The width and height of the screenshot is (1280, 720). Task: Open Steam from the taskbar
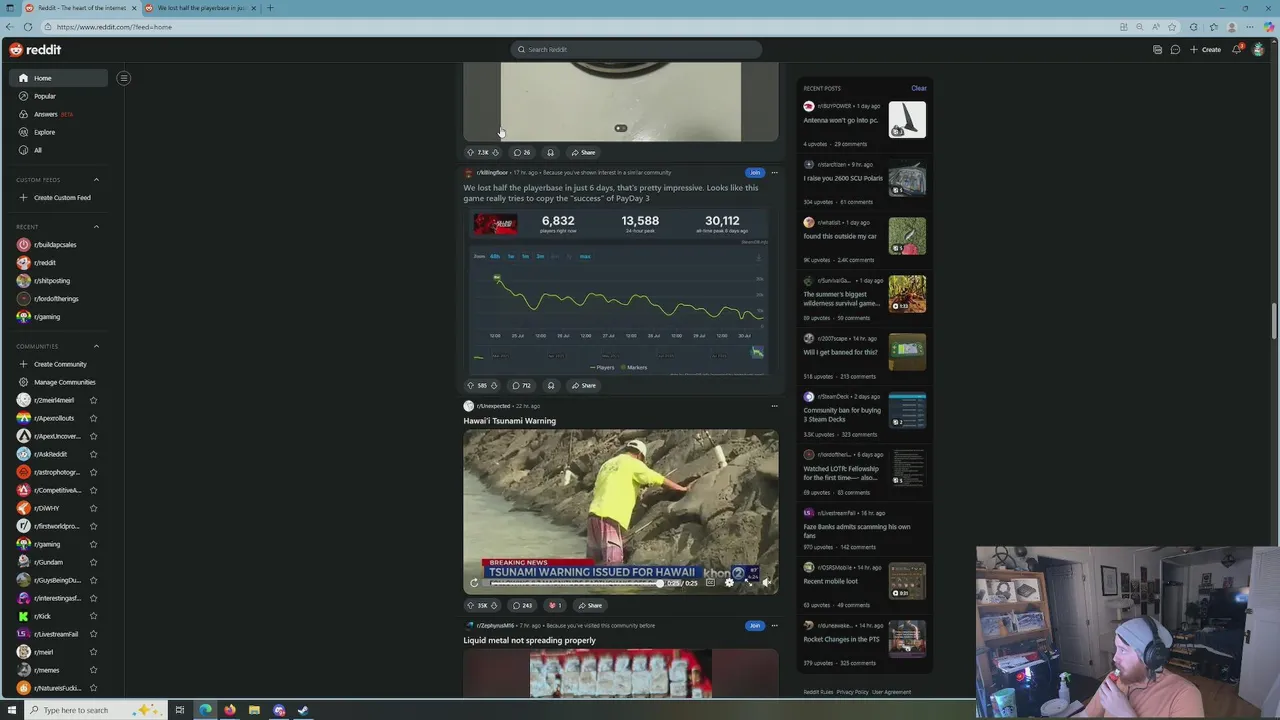point(303,710)
